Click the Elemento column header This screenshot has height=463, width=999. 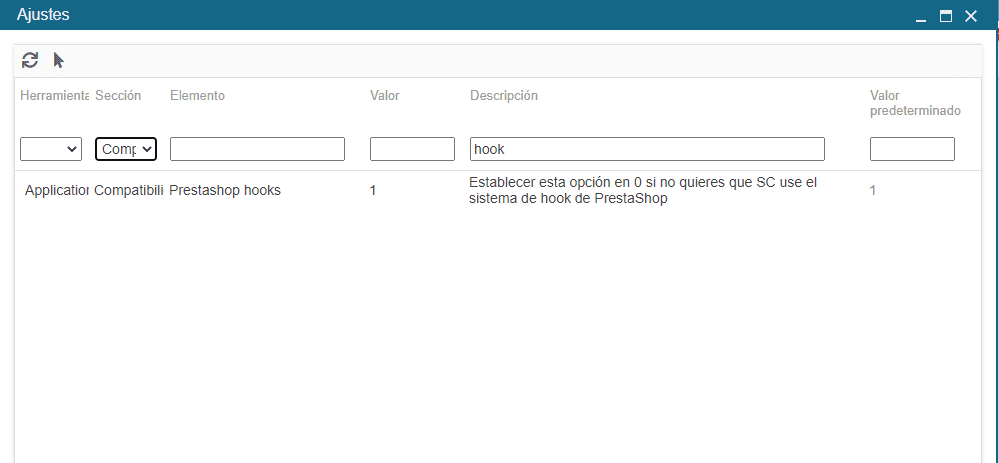point(197,96)
